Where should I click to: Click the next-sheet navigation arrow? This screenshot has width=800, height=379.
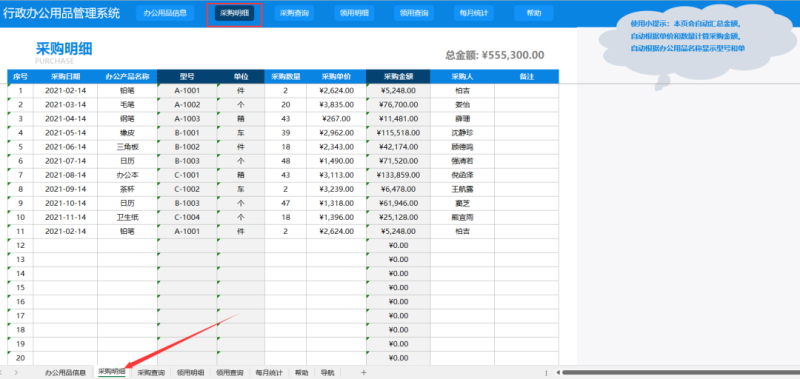pyautogui.click(x=16, y=372)
